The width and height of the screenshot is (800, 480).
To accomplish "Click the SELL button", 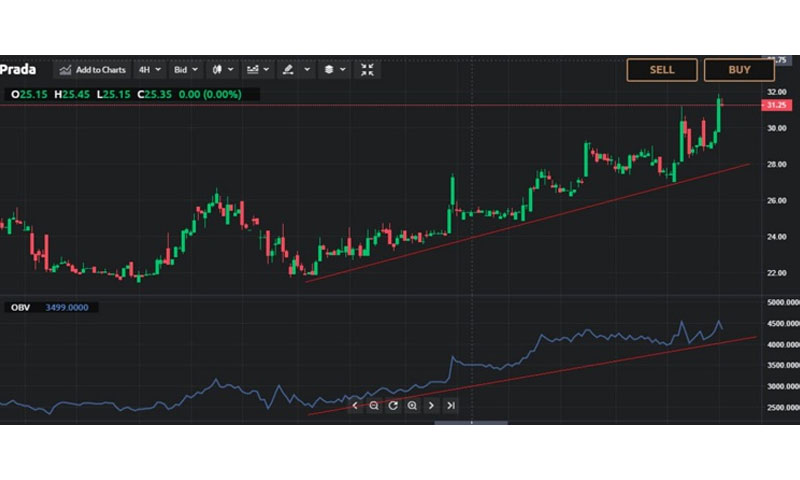I will (x=662, y=70).
